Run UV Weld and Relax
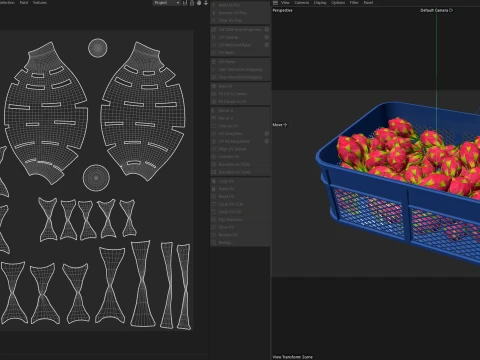Screen dimensions: 480x360 (237, 45)
